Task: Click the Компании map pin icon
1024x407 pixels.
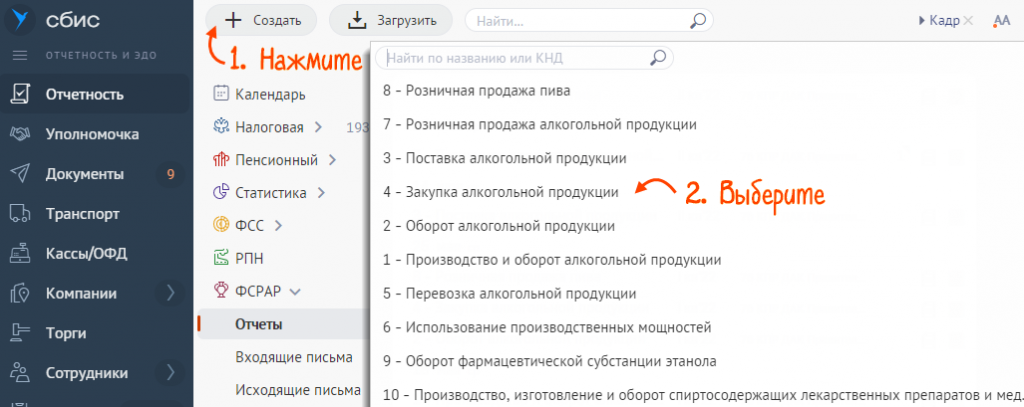Action: click(20, 294)
